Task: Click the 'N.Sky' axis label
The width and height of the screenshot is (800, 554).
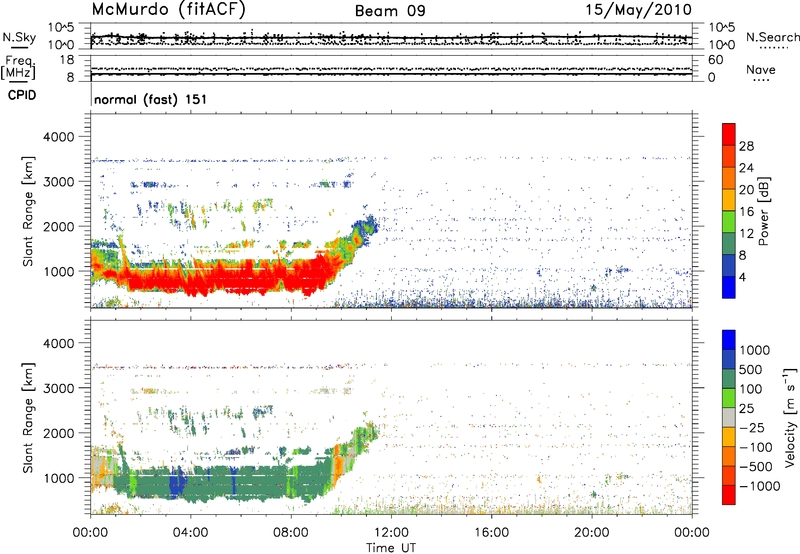Action: 19,37
